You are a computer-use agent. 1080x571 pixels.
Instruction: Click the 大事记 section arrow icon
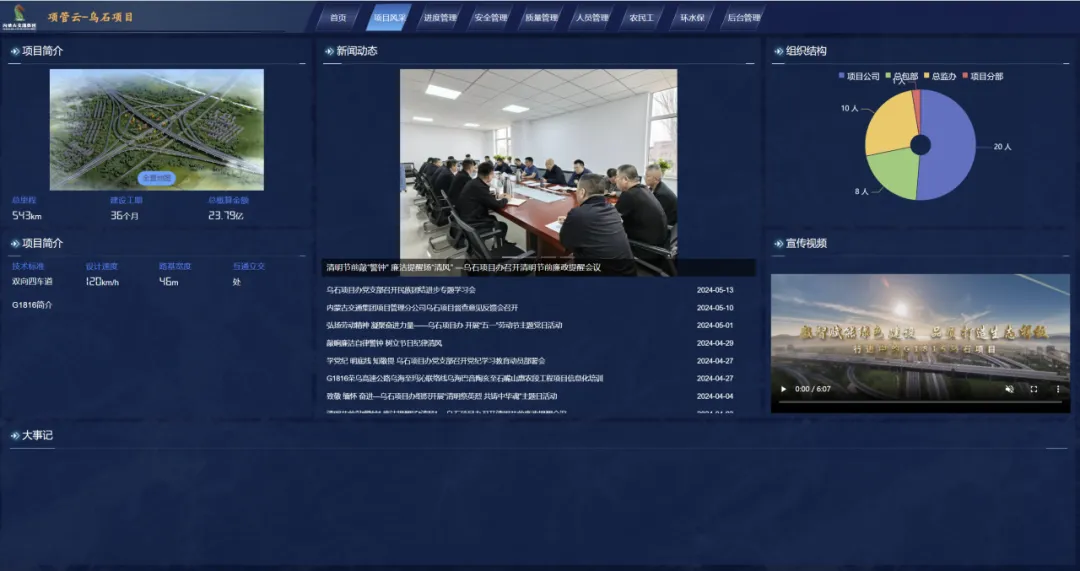[x=15, y=436]
